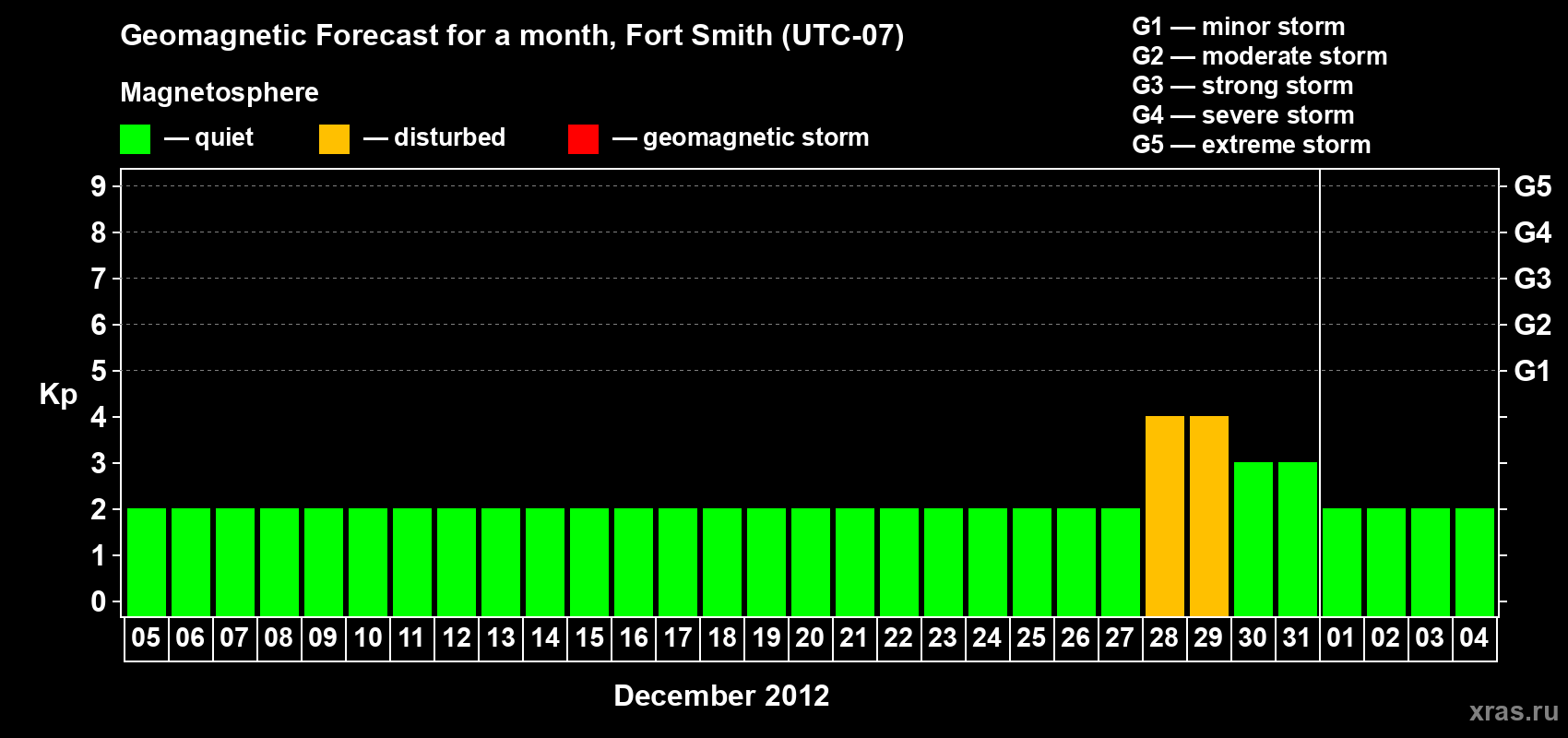Click the 'G2 — moderate storm' legend line
This screenshot has height=738, width=1568.
tap(1260, 56)
